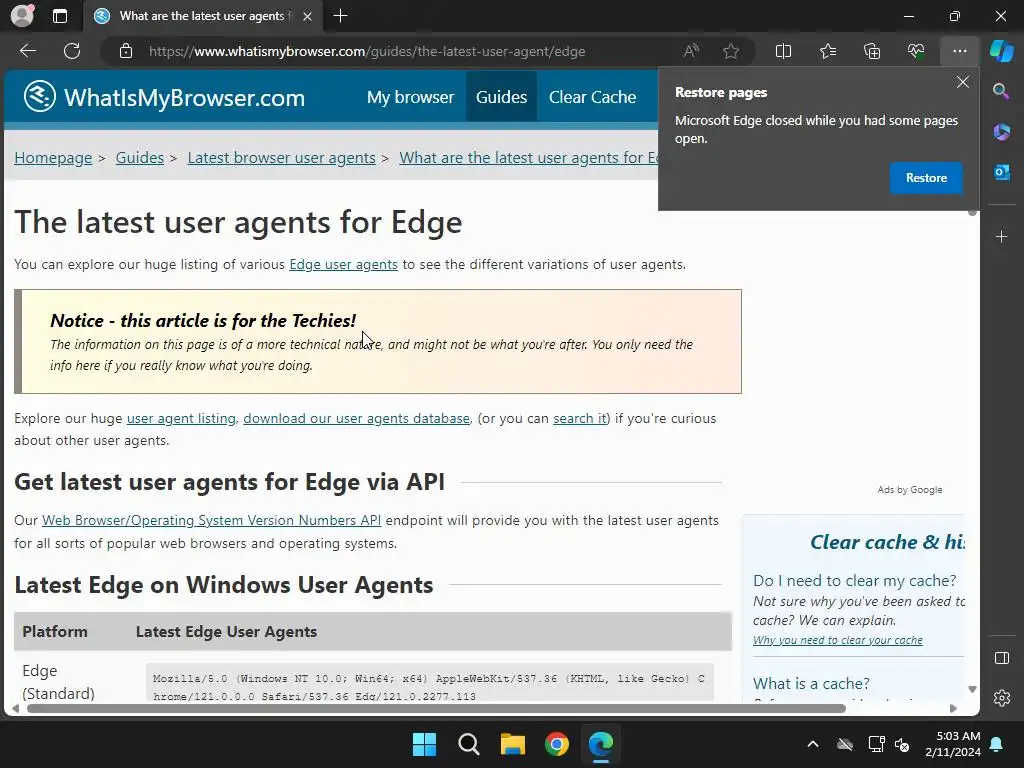Click the 'Platform' column header
Image resolution: width=1024 pixels, height=768 pixels.
point(55,632)
